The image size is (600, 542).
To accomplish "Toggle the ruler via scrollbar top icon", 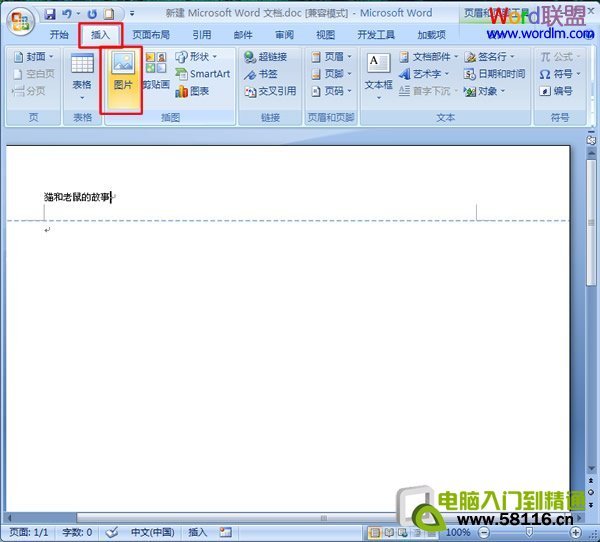I will click(591, 140).
